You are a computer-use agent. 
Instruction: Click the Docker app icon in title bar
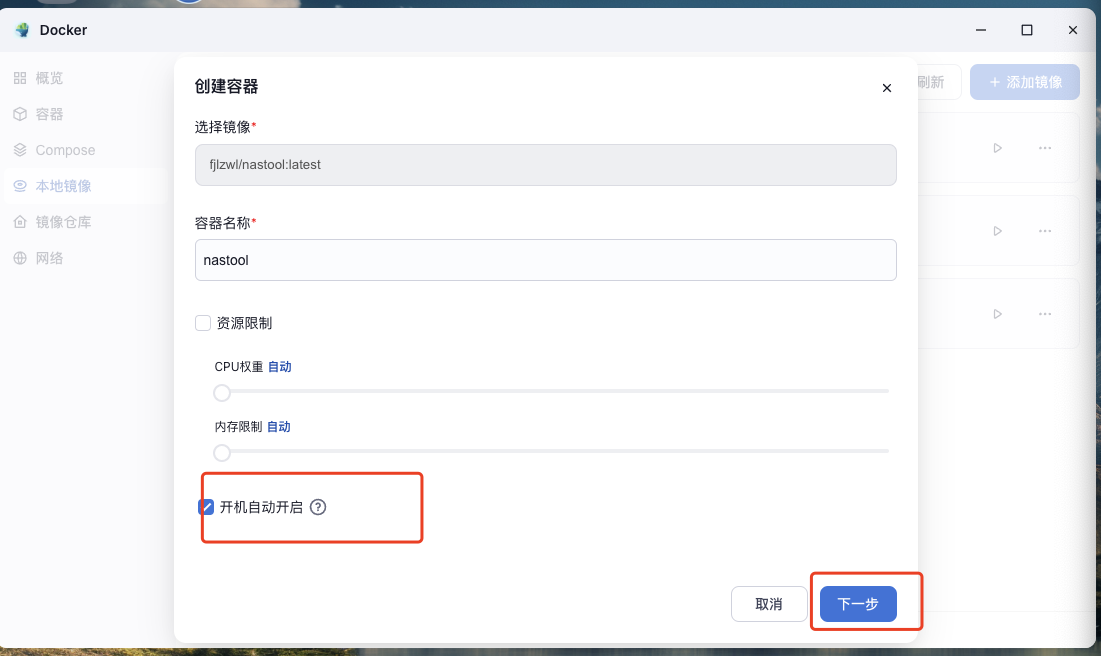22,30
